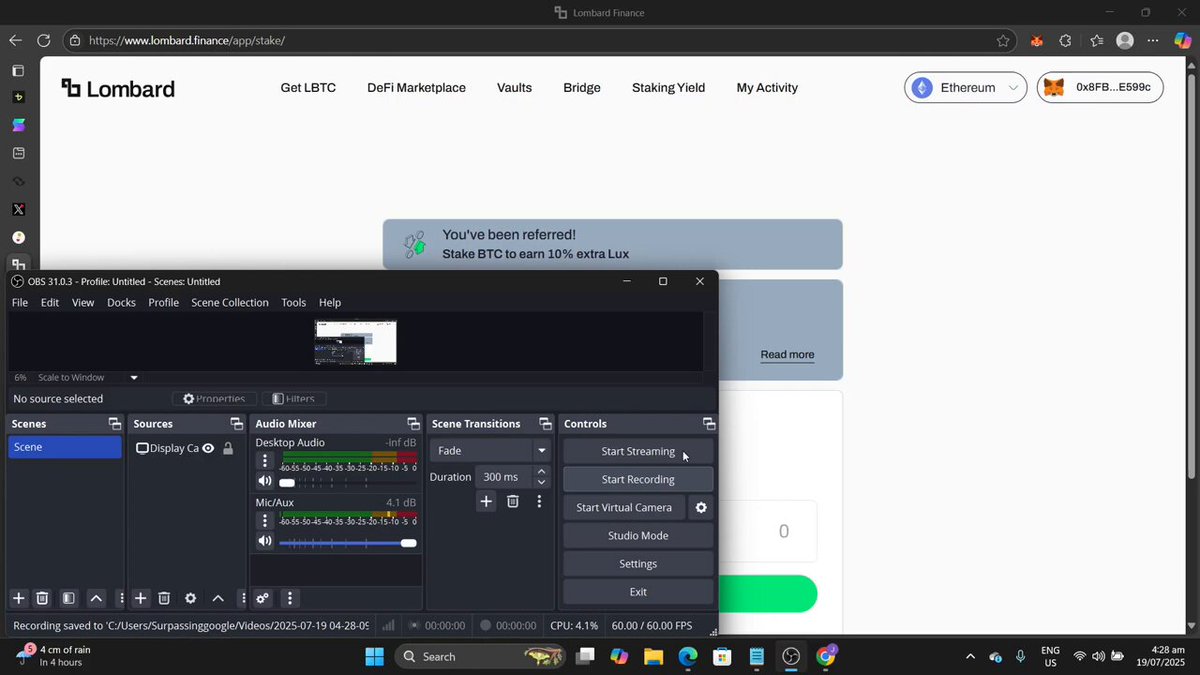
Task: Open the Windows Start menu
Action: 374,656
